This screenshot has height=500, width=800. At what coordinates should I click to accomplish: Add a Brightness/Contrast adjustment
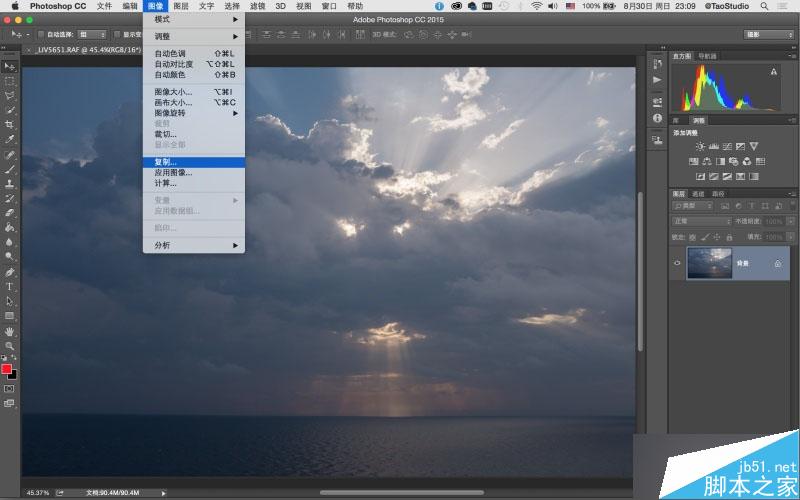[x=700, y=146]
